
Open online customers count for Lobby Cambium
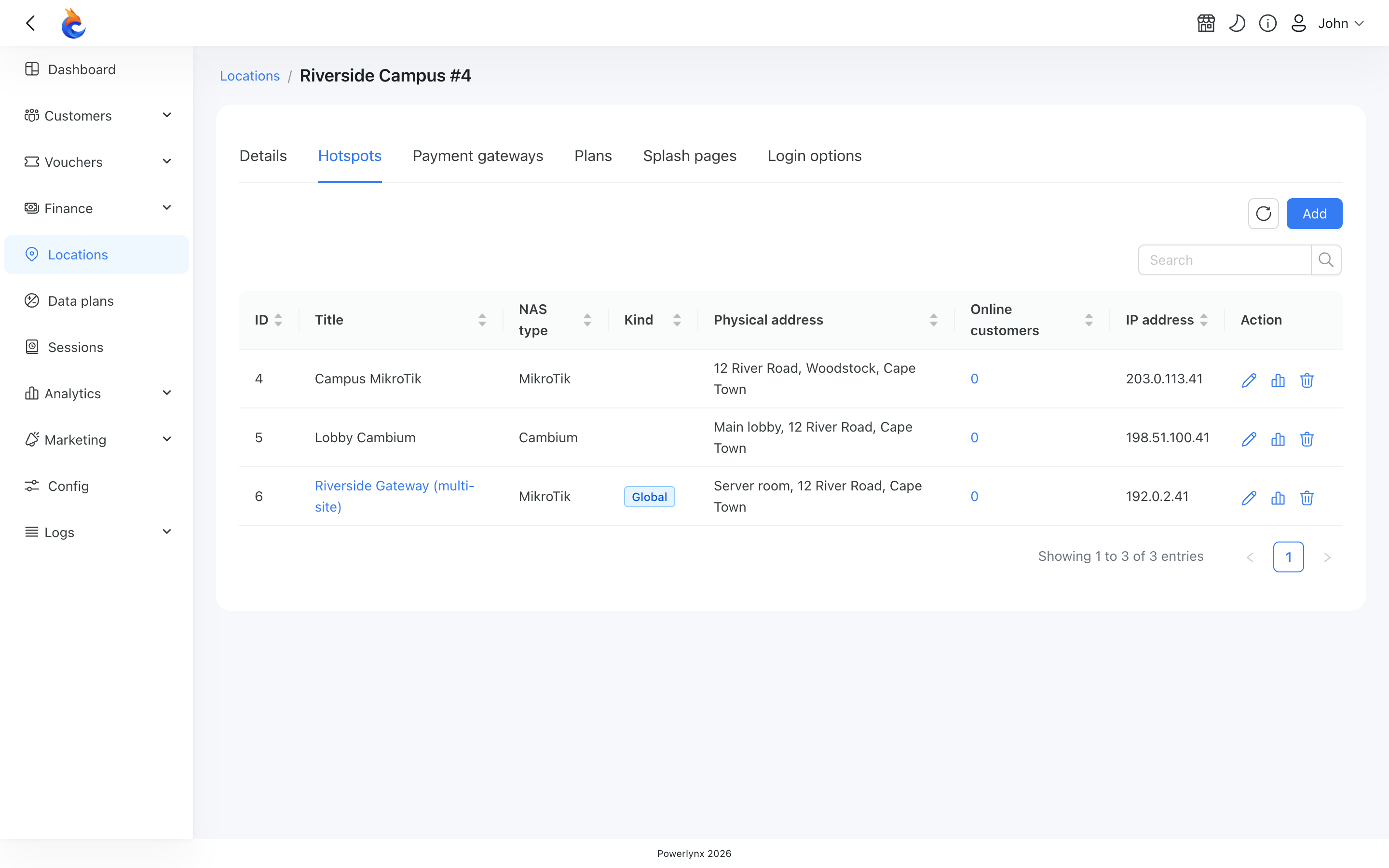974,437
